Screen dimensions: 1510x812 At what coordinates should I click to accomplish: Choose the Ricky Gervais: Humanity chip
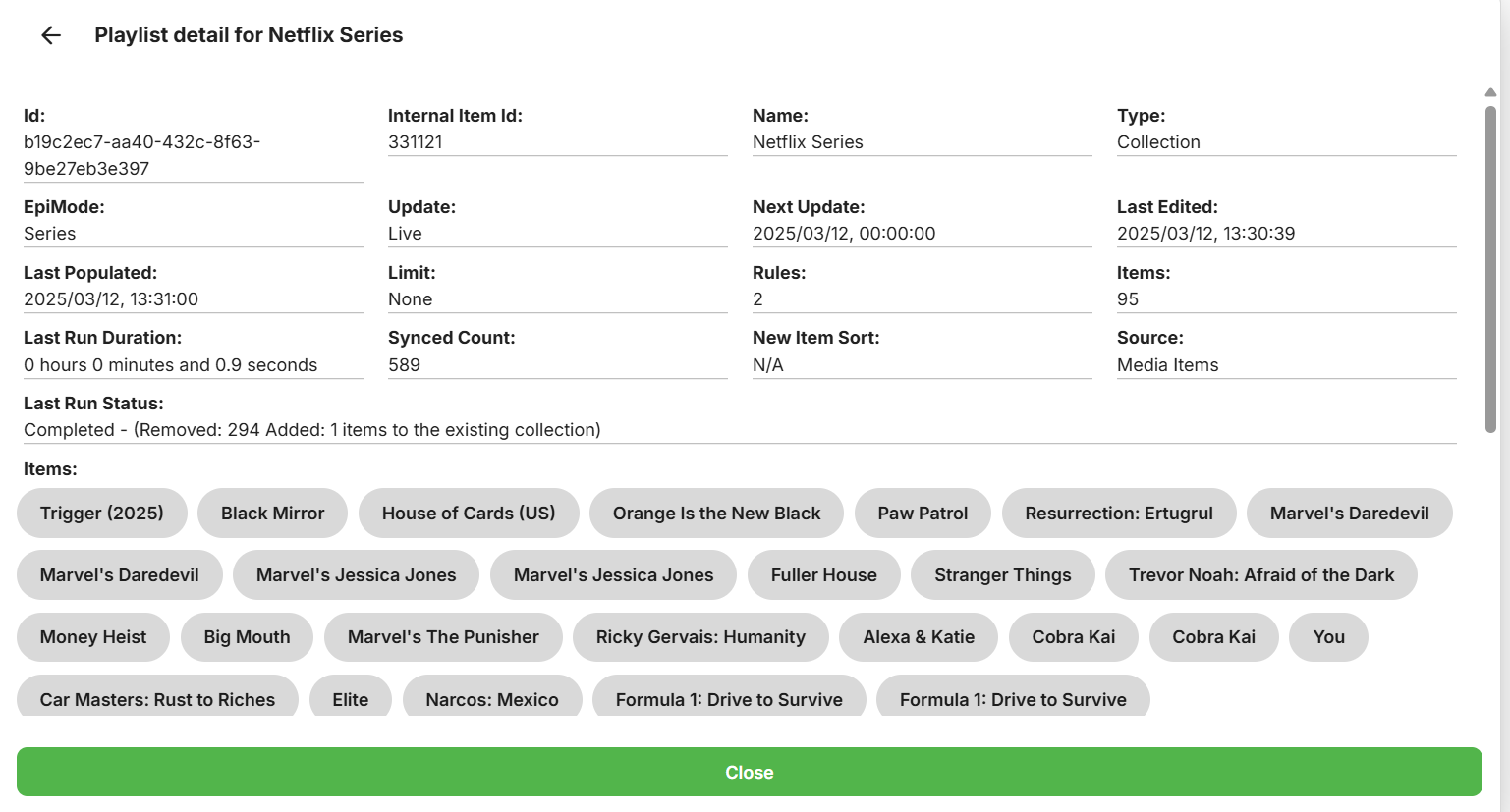click(700, 637)
